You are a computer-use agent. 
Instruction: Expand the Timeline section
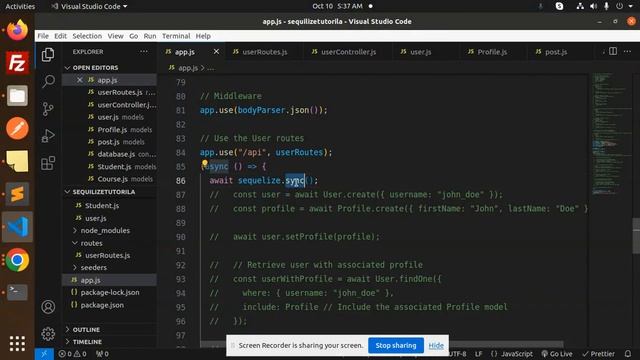pyautogui.click(x=87, y=342)
